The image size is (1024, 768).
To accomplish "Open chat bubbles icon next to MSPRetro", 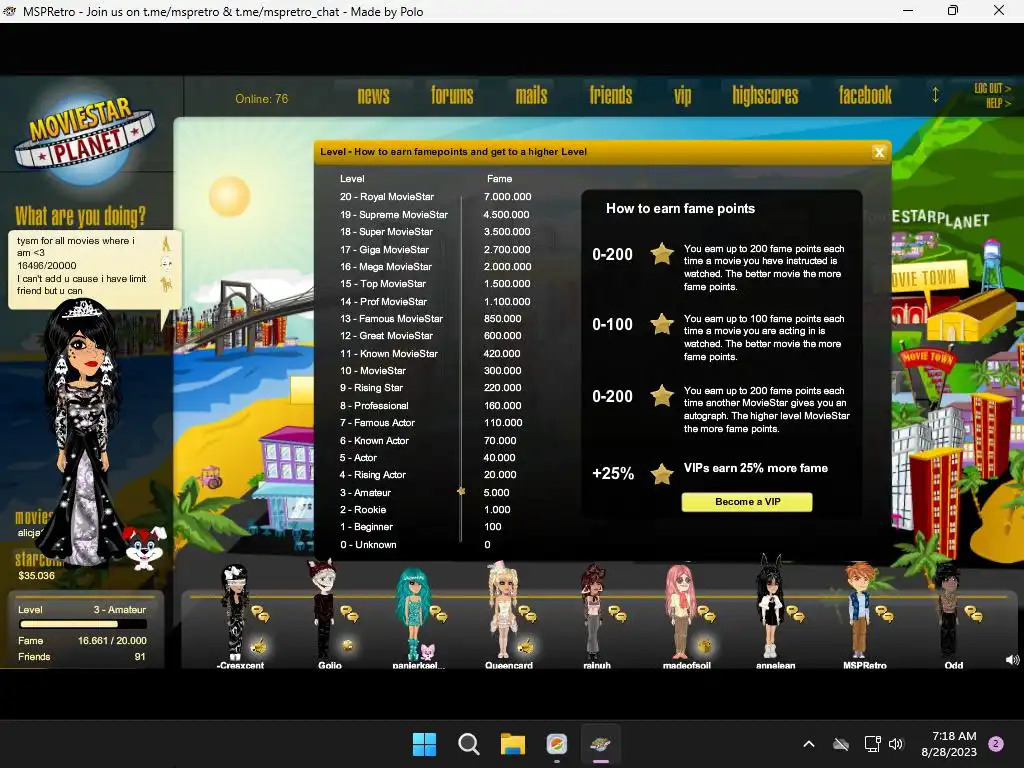I will (884, 613).
